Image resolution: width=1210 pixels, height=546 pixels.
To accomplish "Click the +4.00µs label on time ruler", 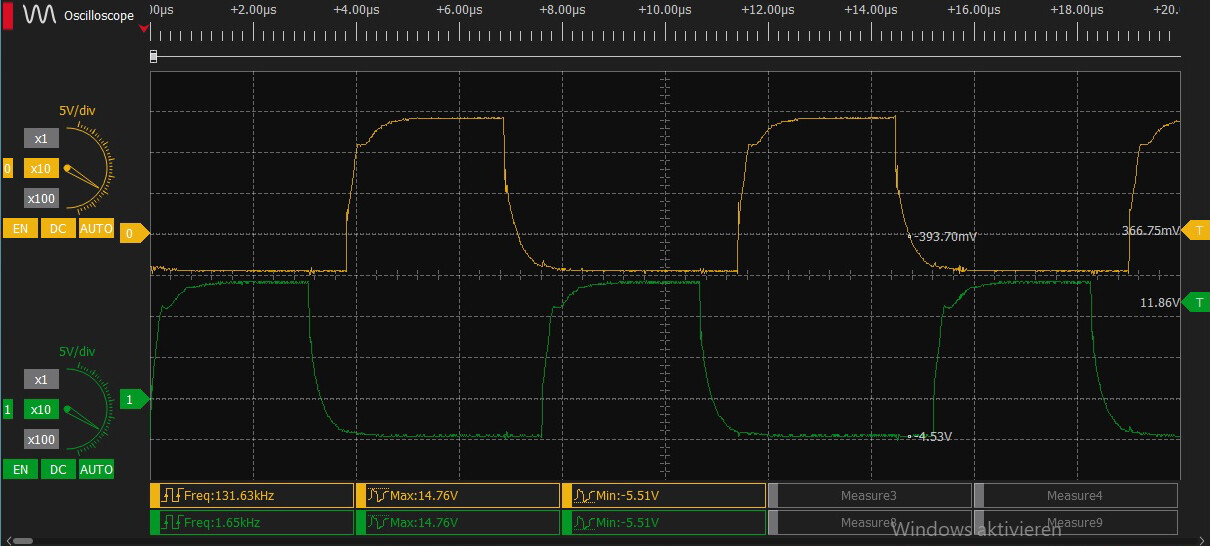I will [356, 10].
